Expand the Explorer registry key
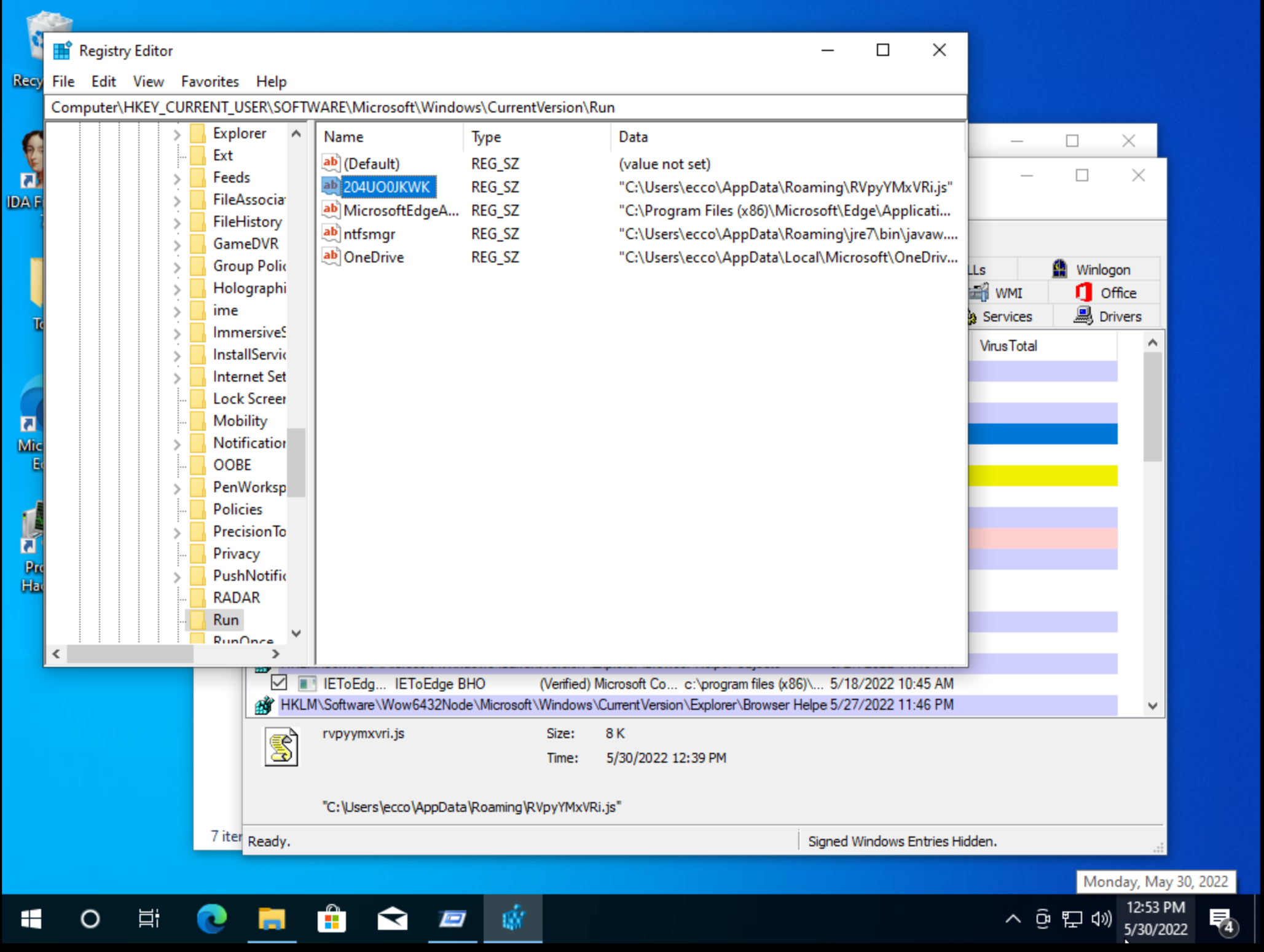Viewport: 1264px width, 952px height. (177, 133)
